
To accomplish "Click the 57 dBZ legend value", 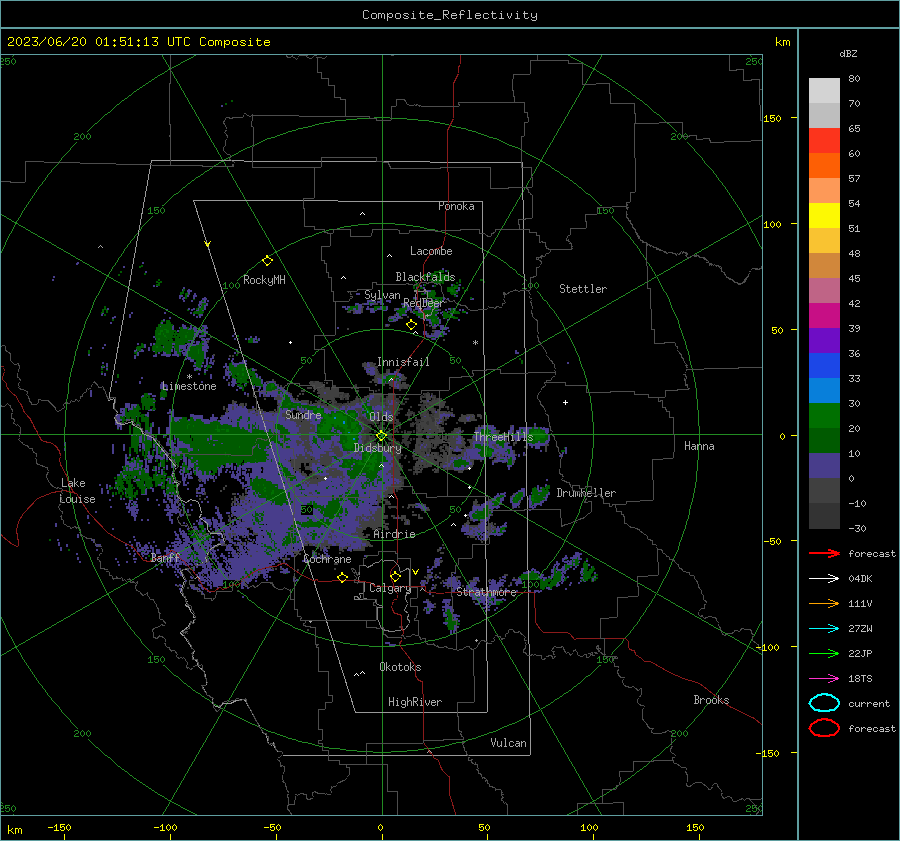I will (x=854, y=179).
